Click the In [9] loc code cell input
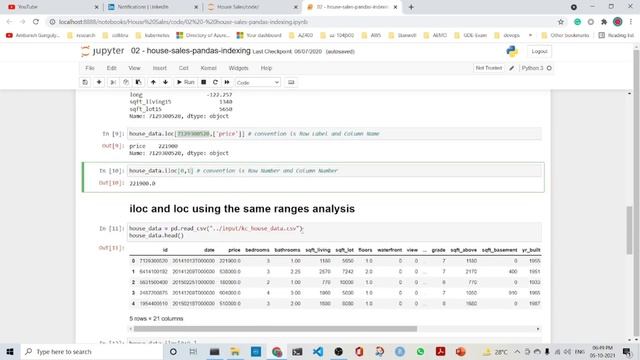 [x=334, y=134]
